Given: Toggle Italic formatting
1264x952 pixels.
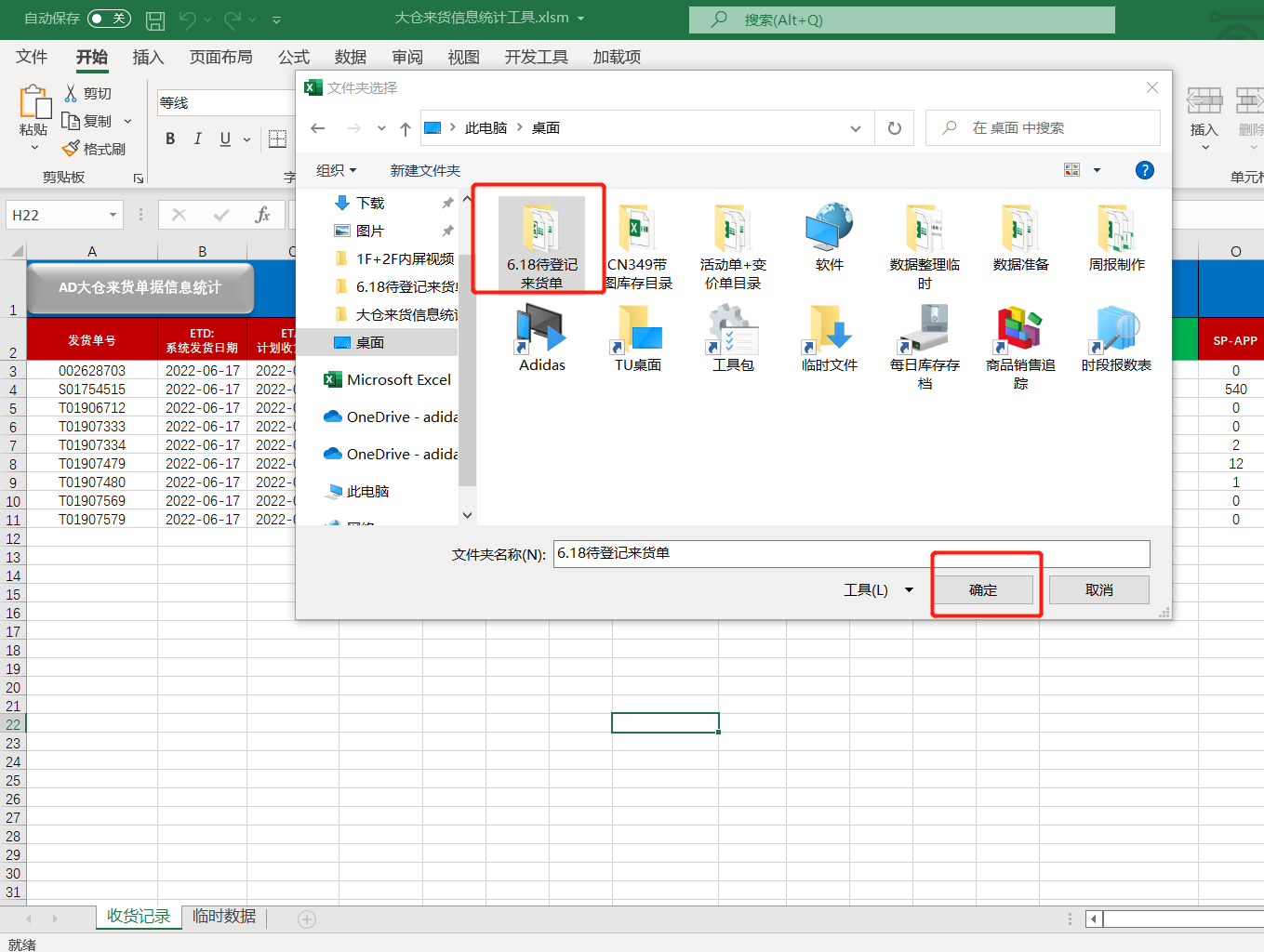Looking at the screenshot, I should (197, 139).
